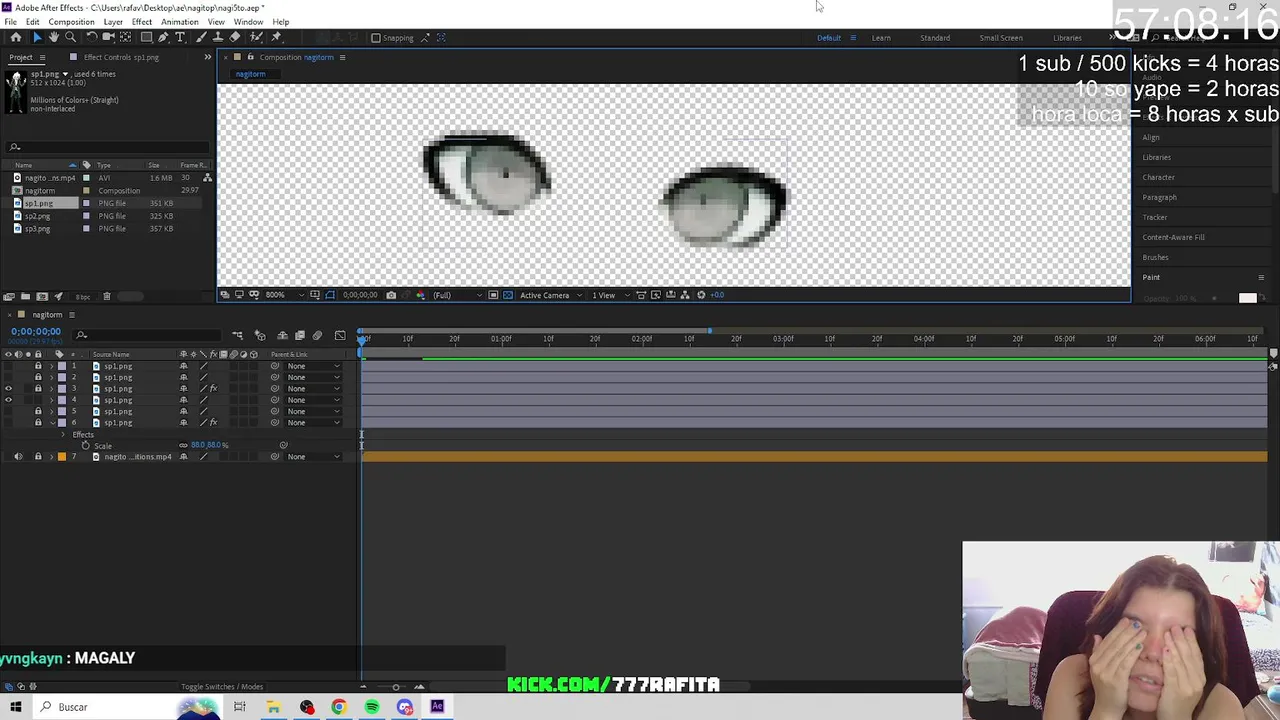This screenshot has height=720, width=1280.
Task: Open the Animation menu
Action: click(x=179, y=22)
